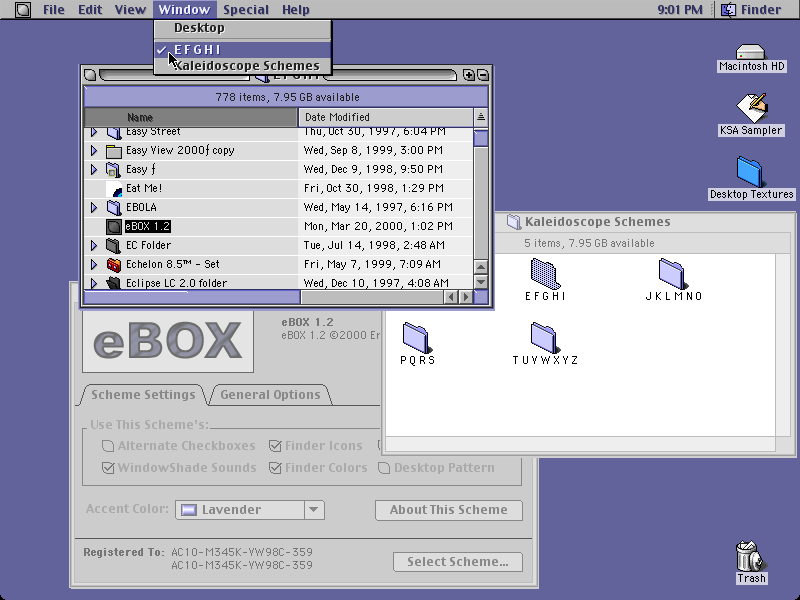The height and width of the screenshot is (600, 800).
Task: Toggle Finder Colors checkbox
Action: click(275, 467)
